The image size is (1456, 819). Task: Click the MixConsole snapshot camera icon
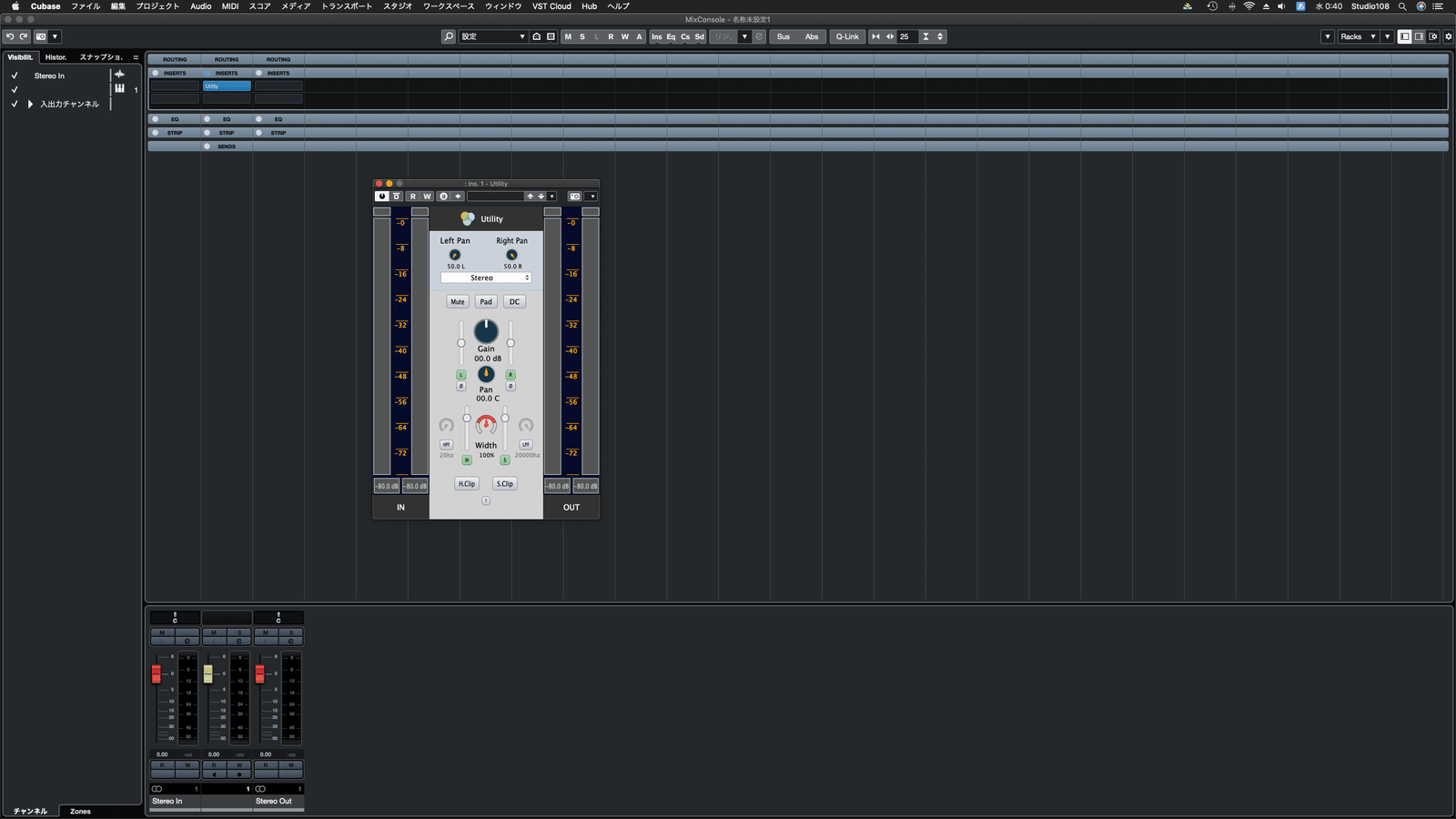[x=41, y=36]
